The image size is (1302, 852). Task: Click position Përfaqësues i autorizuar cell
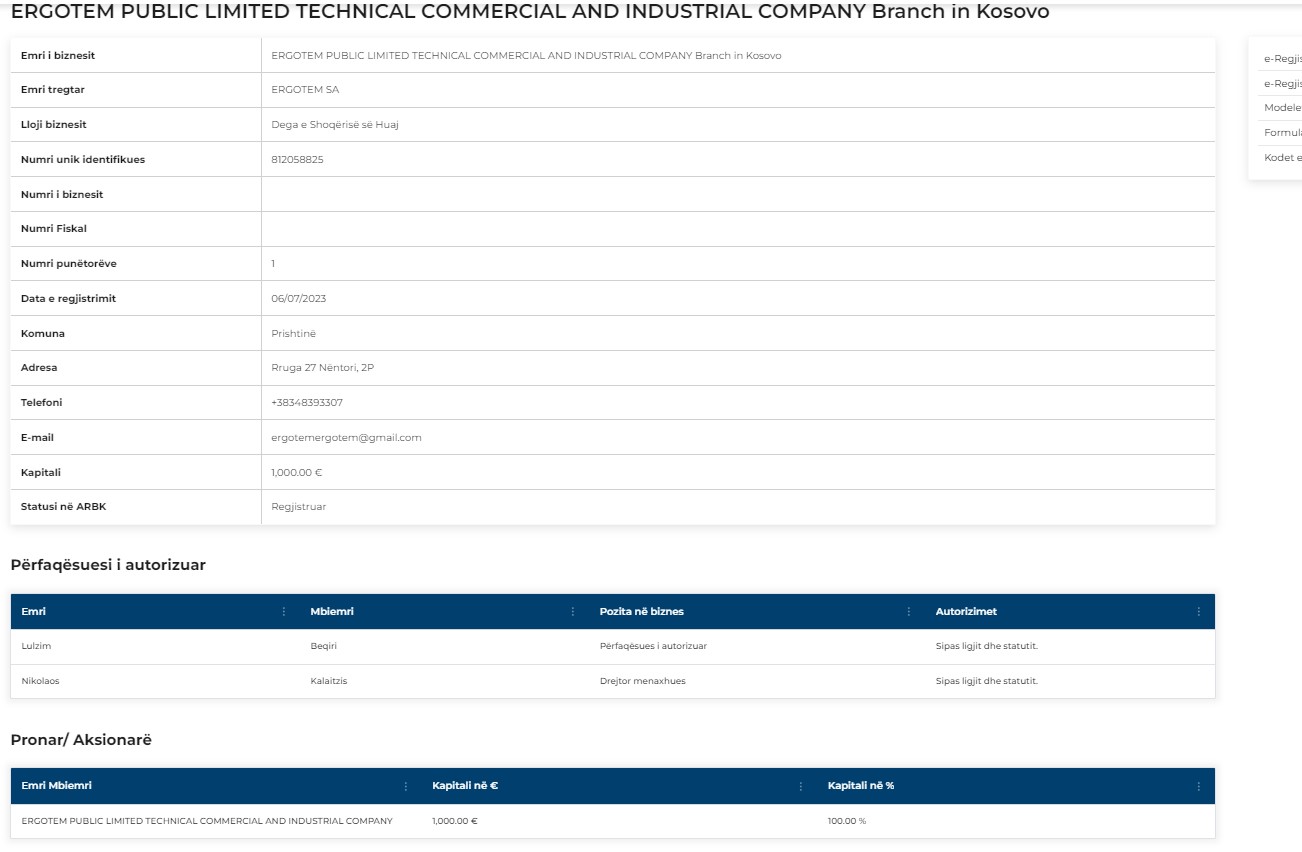pos(653,646)
